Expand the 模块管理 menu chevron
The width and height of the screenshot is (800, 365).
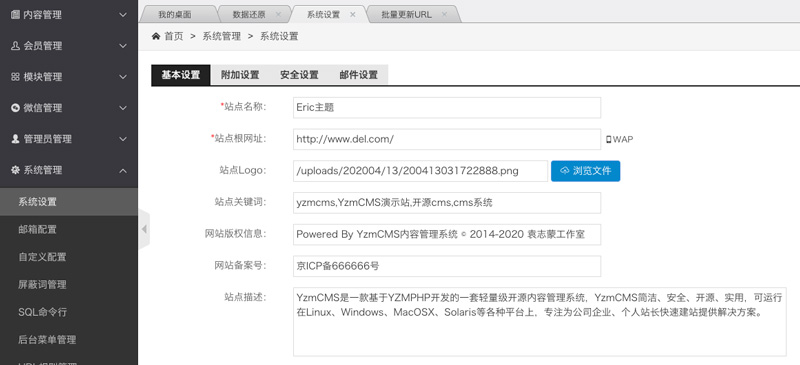click(123, 77)
